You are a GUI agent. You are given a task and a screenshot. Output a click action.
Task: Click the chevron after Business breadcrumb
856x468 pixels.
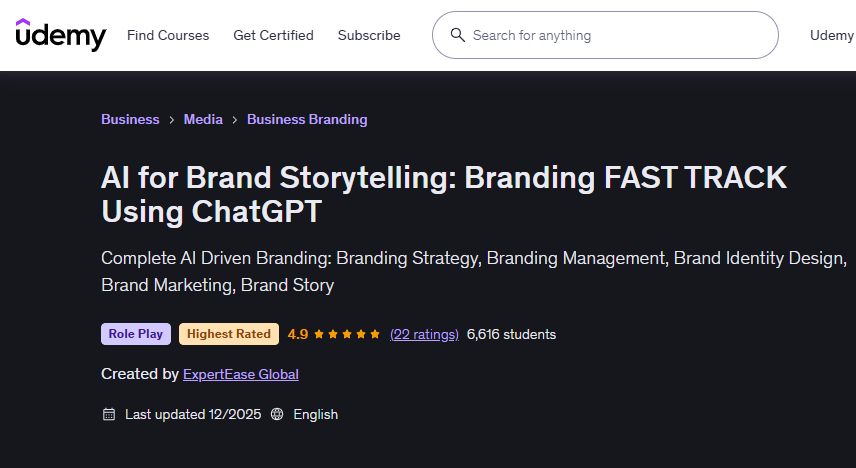(x=172, y=120)
